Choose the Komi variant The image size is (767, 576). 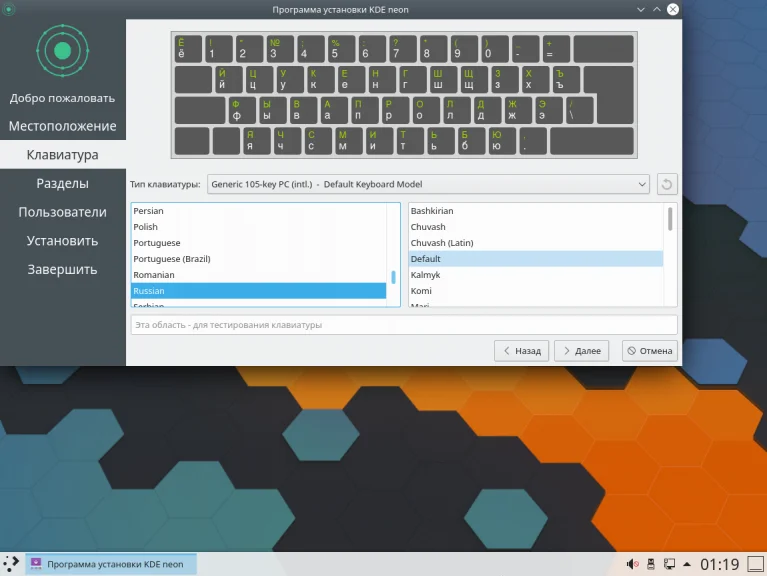click(x=536, y=291)
